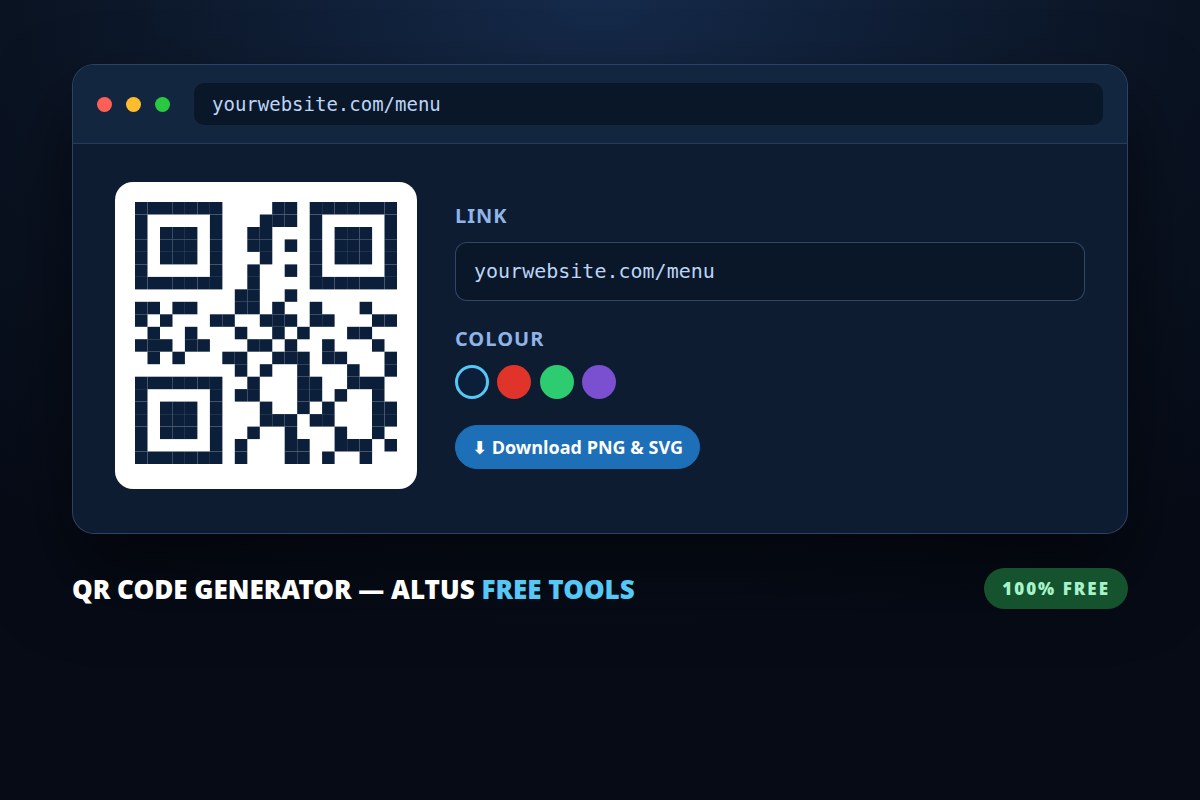Image resolution: width=1200 pixels, height=800 pixels.
Task: Click the yellow minimize window dot
Action: (x=133, y=104)
